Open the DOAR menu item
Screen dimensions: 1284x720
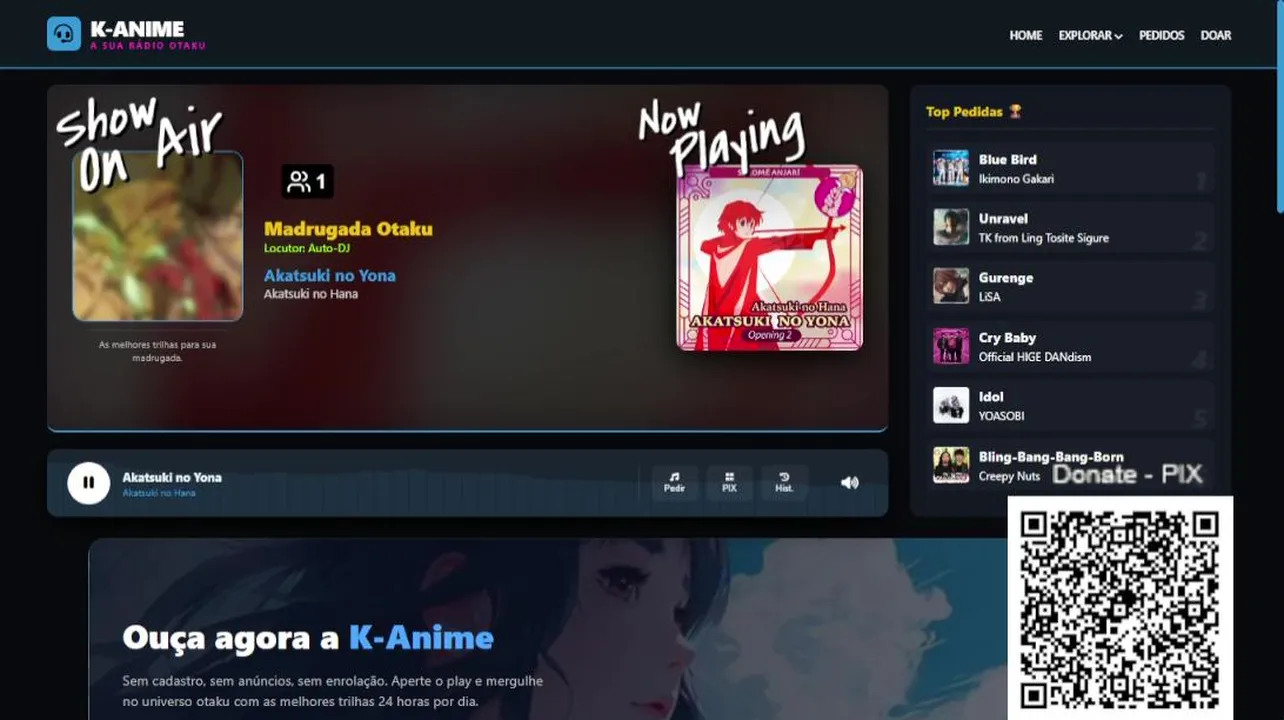[x=1215, y=35]
